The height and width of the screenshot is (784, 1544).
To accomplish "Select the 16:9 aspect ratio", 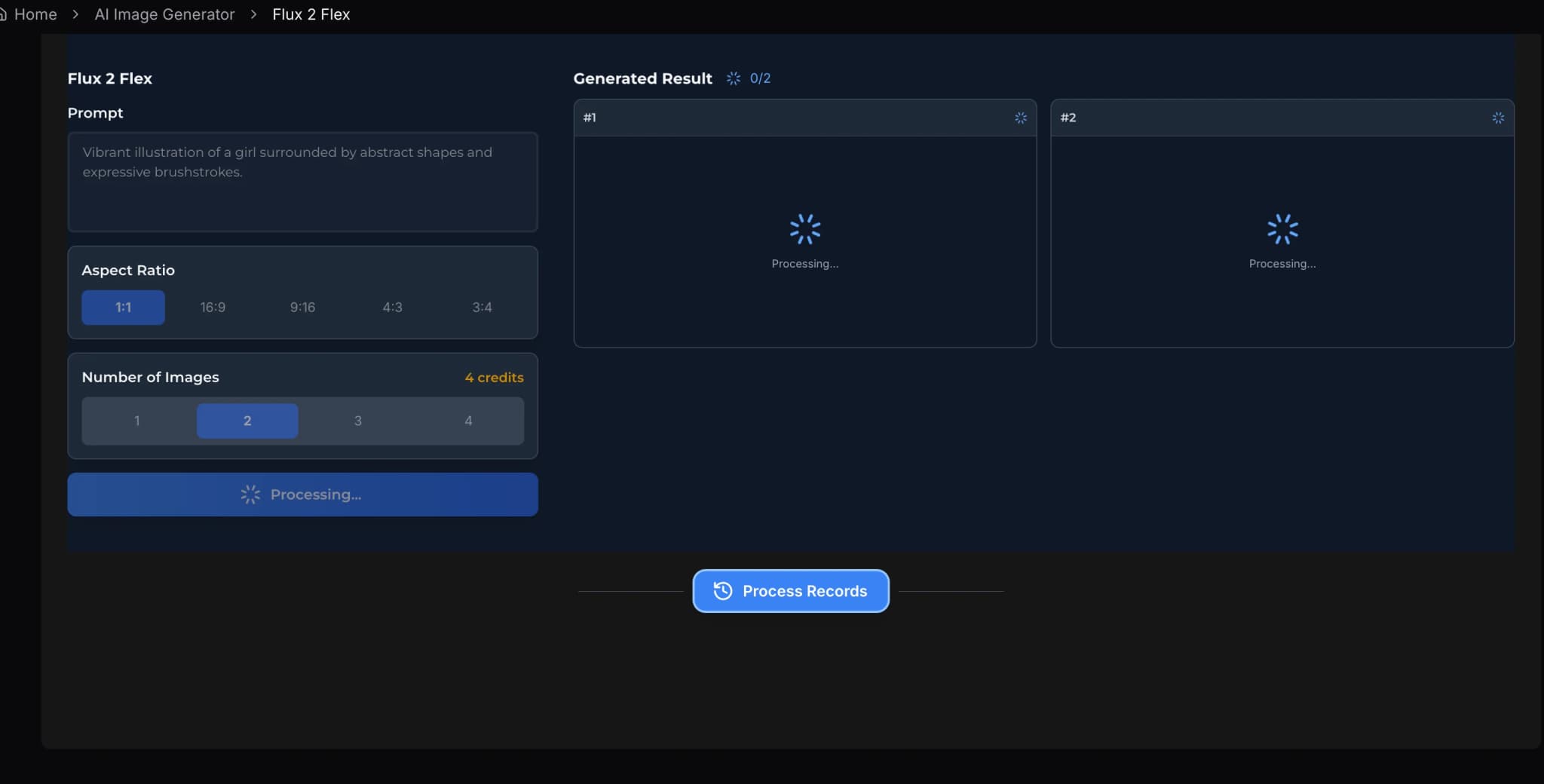I will pos(213,308).
